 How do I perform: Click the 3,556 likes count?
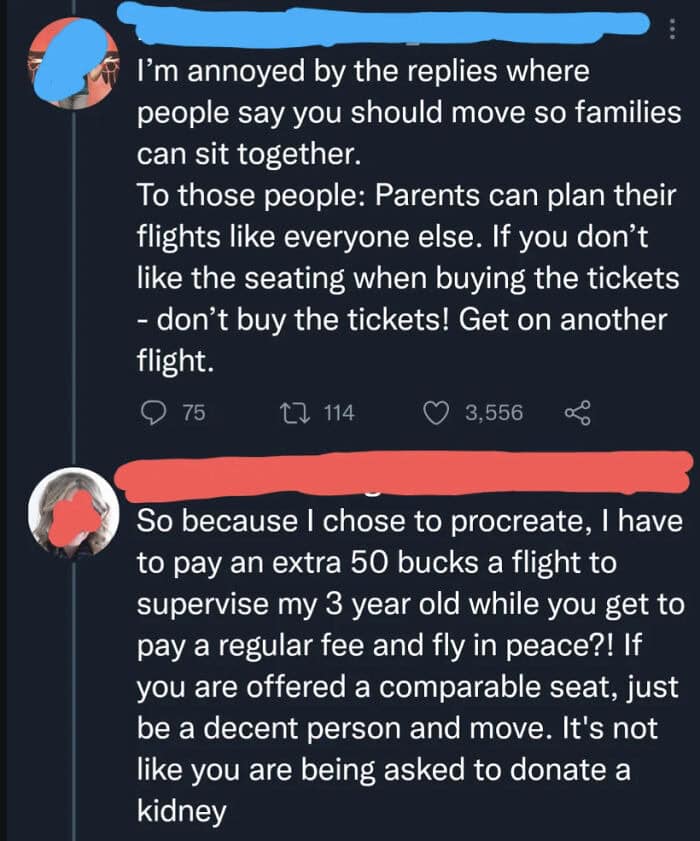pos(493,412)
